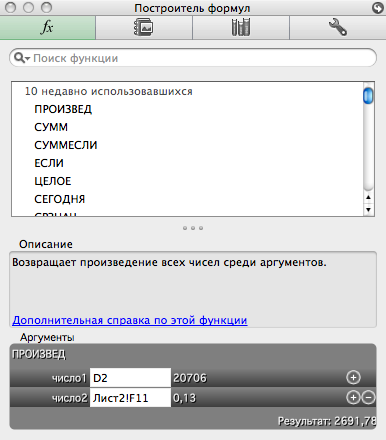Click the 20706 value next to число1
386x440 pixels.
[190, 378]
